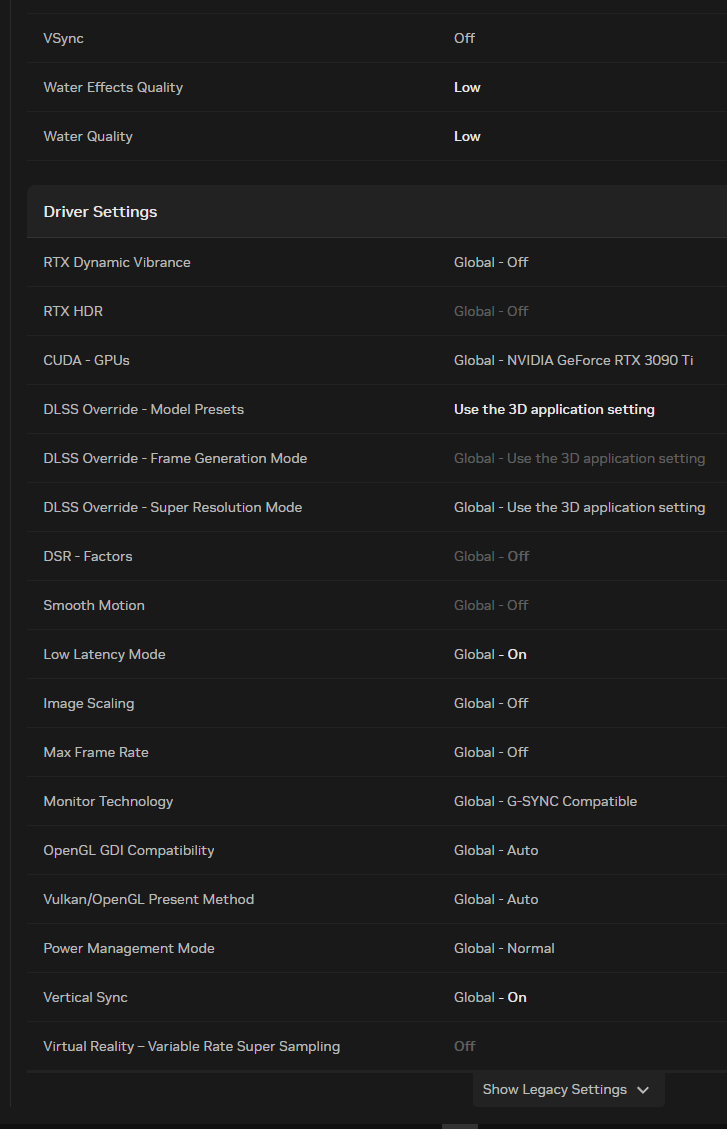Toggle RTX Dynamic Vibrance Global Off
The height and width of the screenshot is (1129, 727).
491,262
